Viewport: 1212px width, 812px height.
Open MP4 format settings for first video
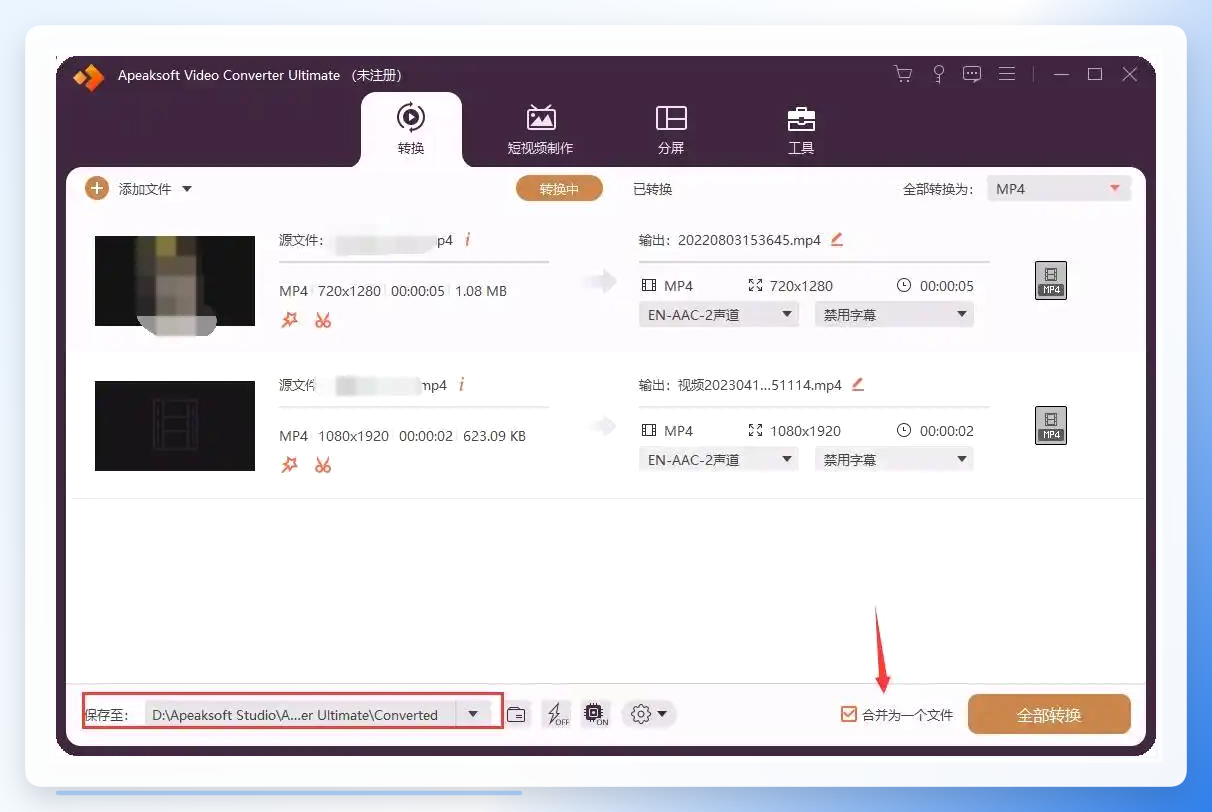tap(1050, 281)
